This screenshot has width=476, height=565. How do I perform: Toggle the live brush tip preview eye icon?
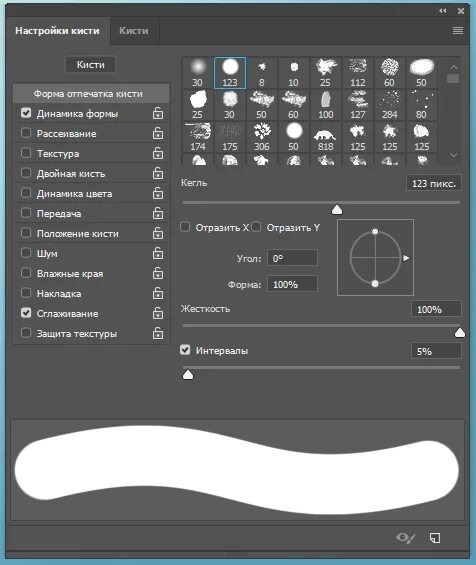pyautogui.click(x=405, y=538)
